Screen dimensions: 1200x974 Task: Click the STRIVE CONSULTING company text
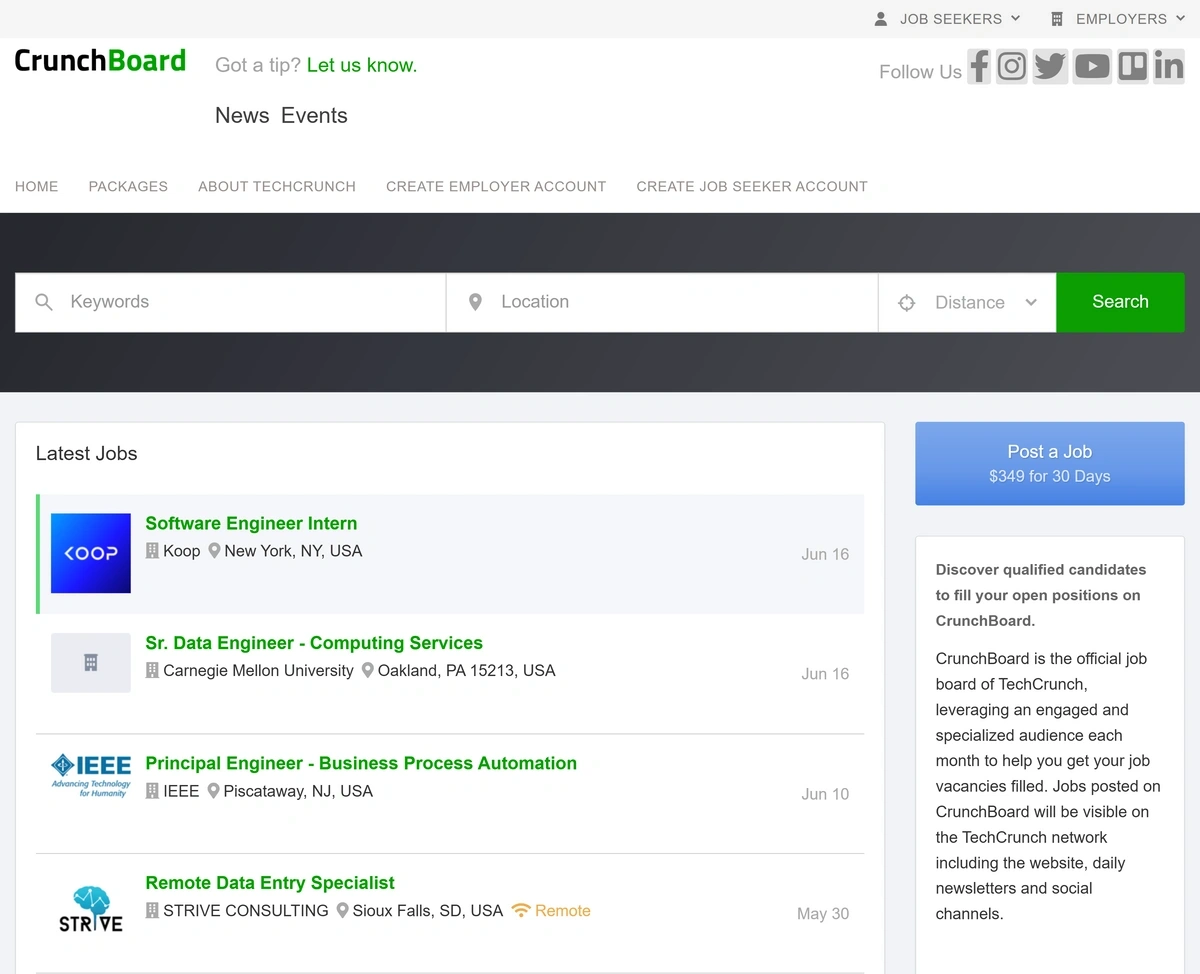246,911
